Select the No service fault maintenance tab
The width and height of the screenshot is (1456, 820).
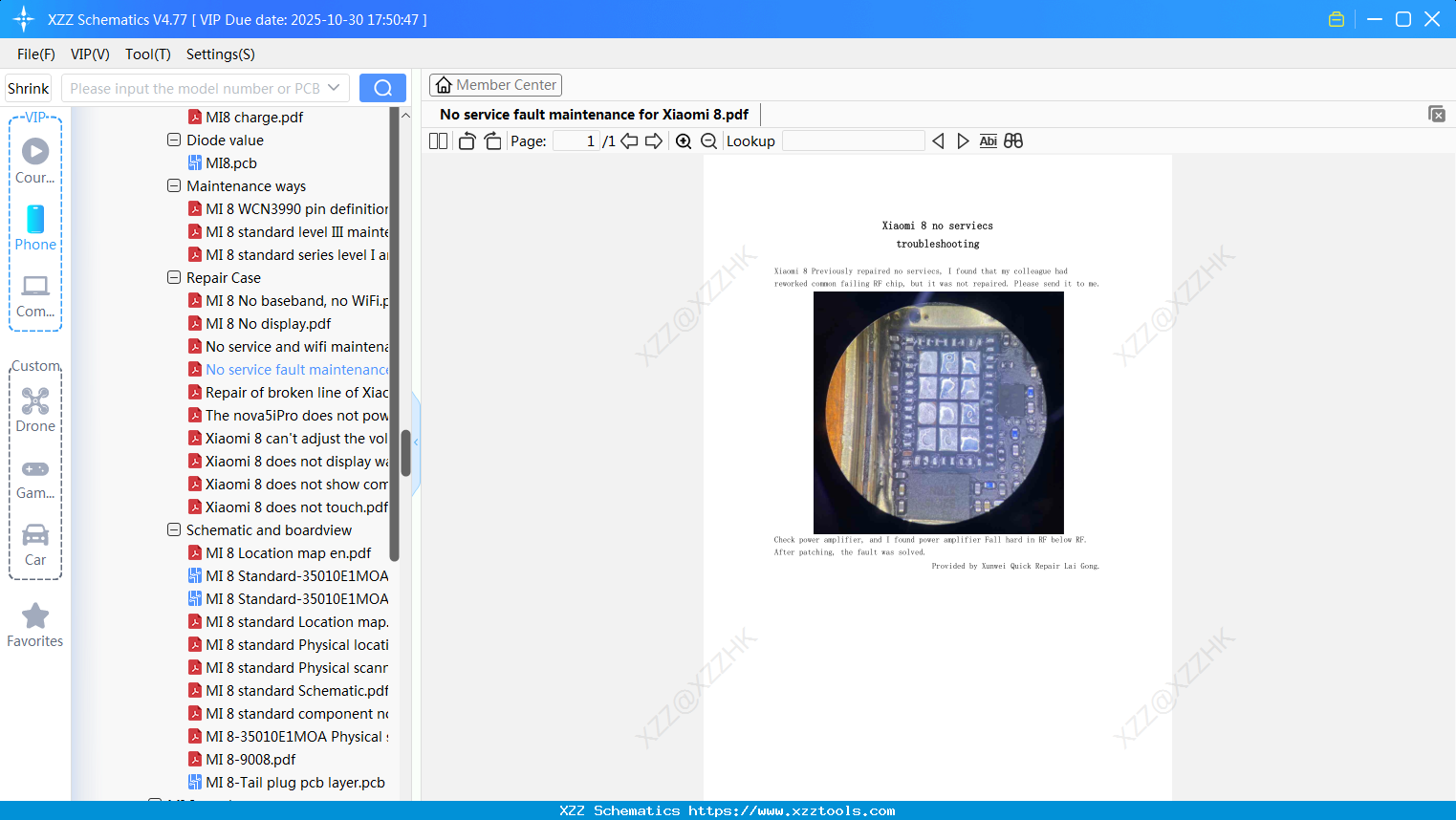click(x=594, y=115)
